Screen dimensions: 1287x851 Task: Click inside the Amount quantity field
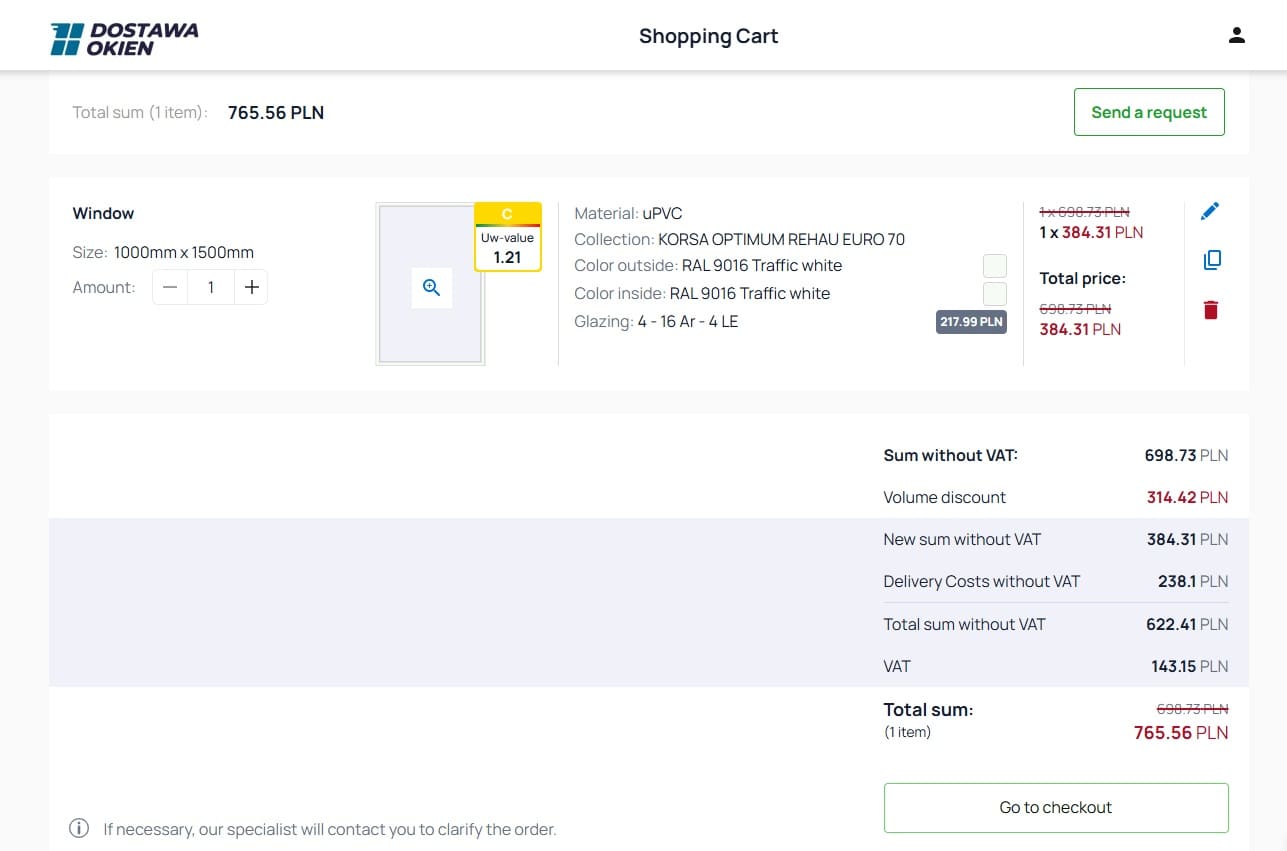210,287
